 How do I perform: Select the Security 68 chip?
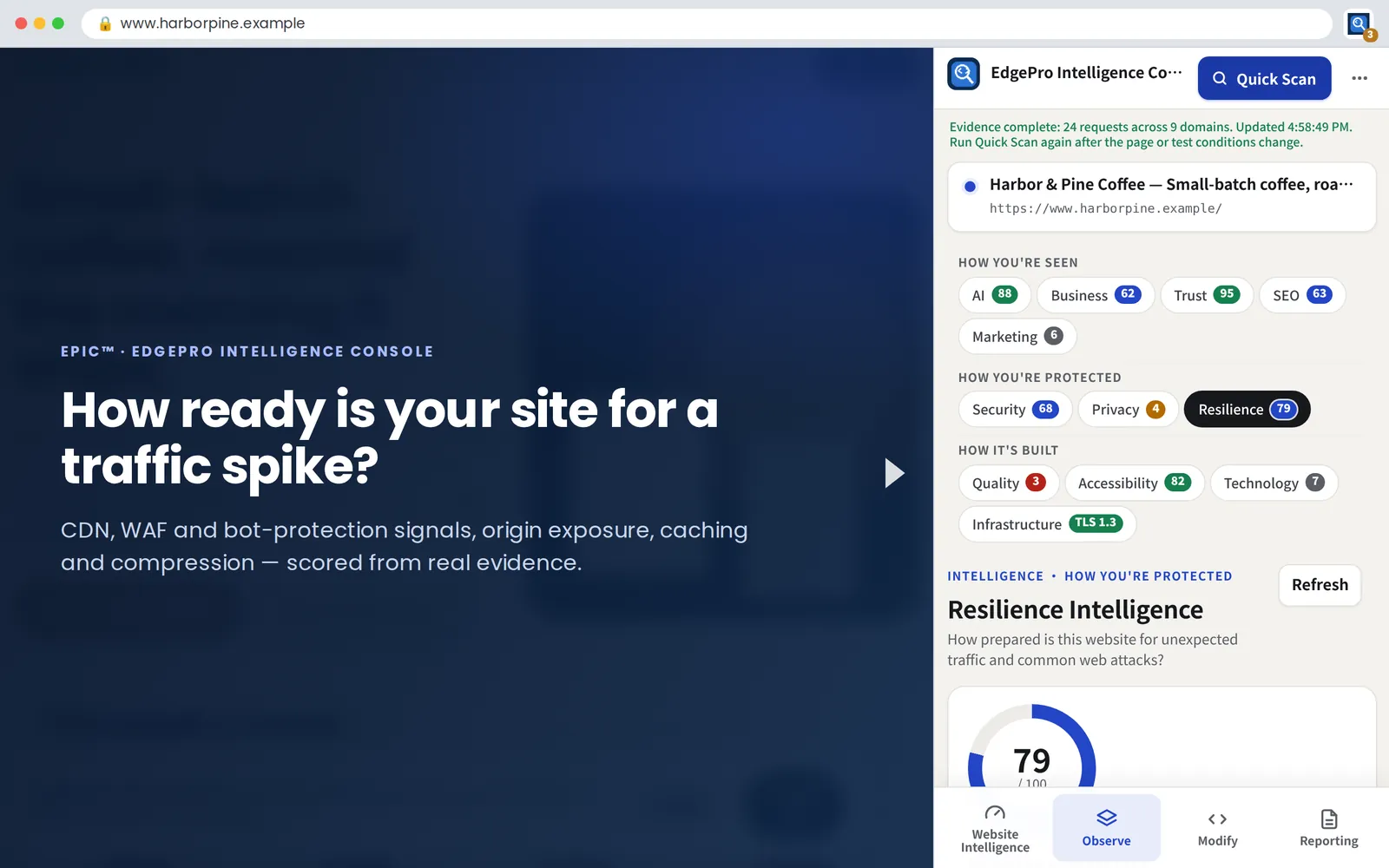click(1015, 409)
